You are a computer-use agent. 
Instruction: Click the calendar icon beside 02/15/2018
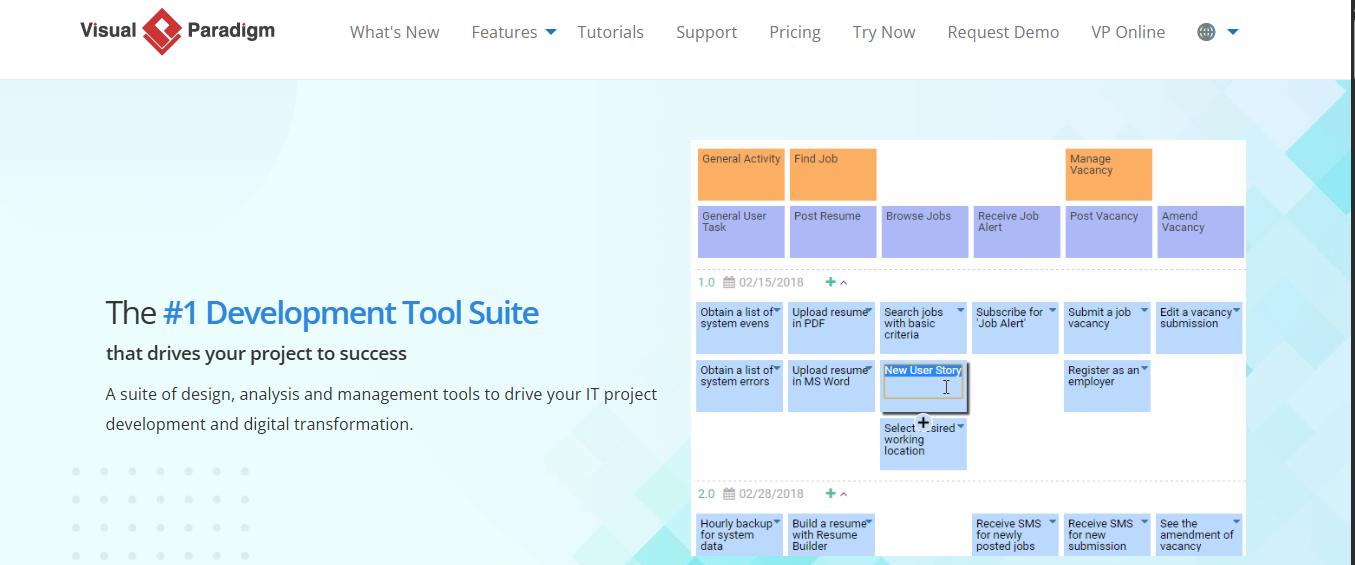point(729,283)
